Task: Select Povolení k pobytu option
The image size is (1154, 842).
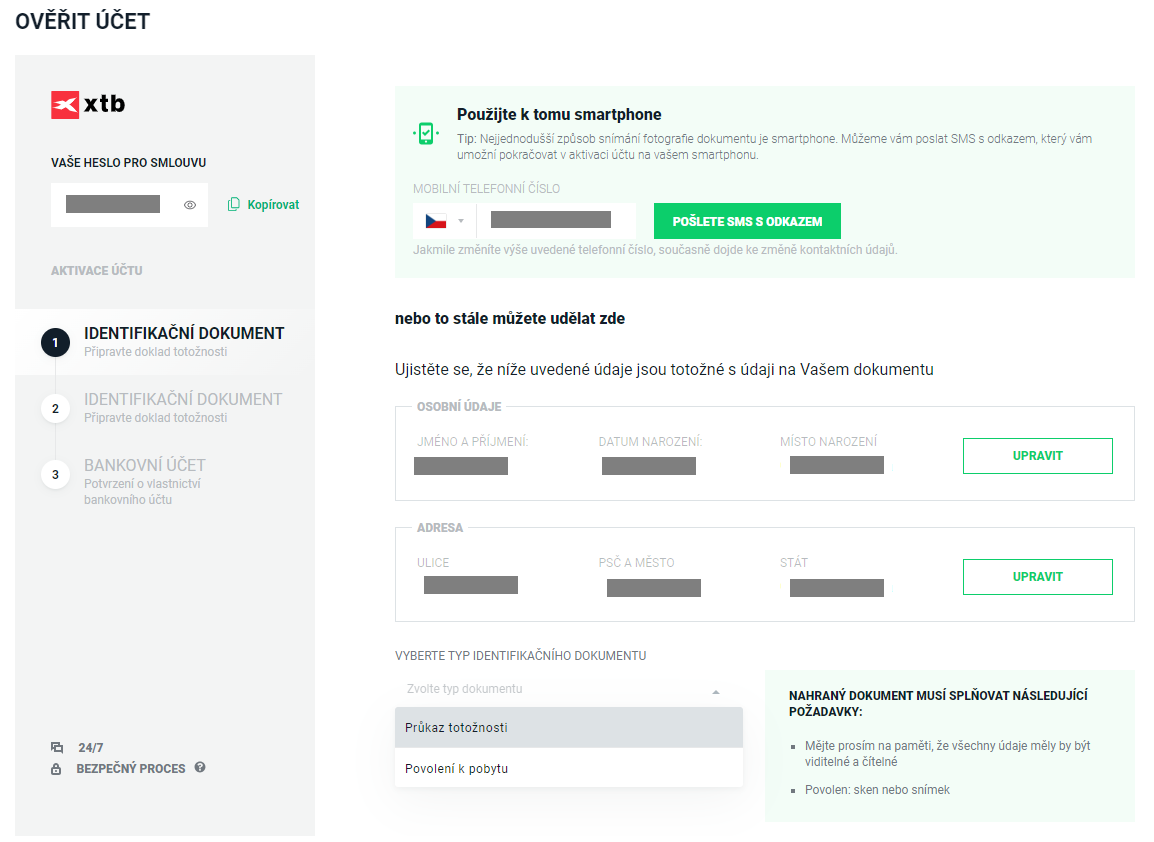Action: pyautogui.click(x=569, y=768)
